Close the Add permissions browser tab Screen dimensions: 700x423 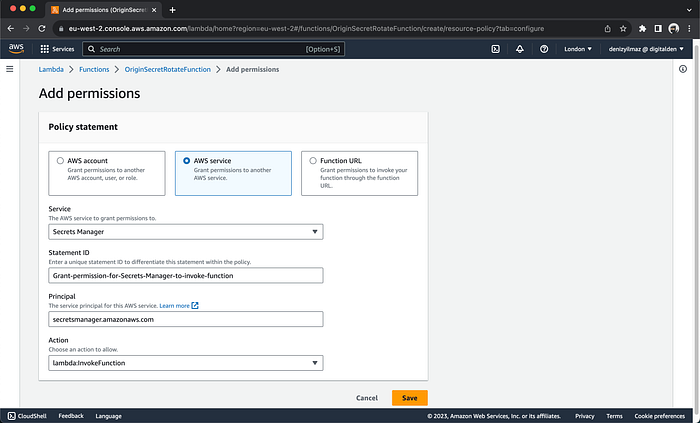click(154, 10)
